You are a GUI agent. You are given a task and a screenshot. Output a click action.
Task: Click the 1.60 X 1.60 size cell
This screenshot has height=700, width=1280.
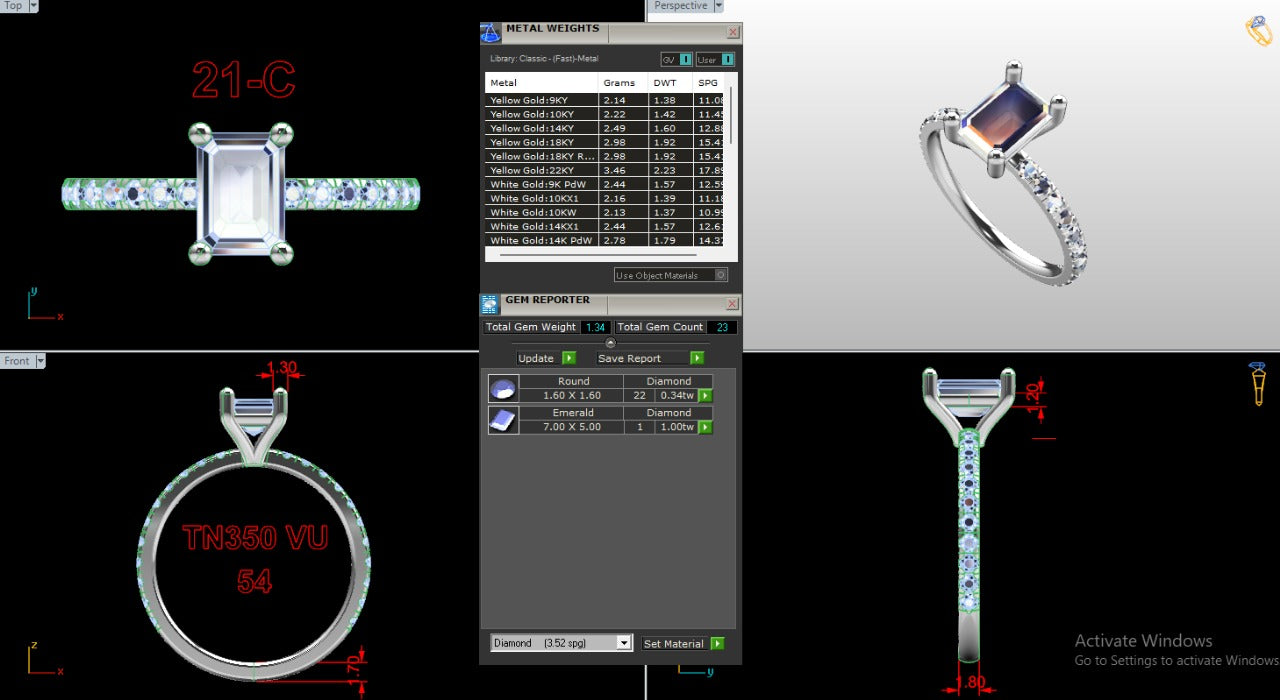point(571,395)
